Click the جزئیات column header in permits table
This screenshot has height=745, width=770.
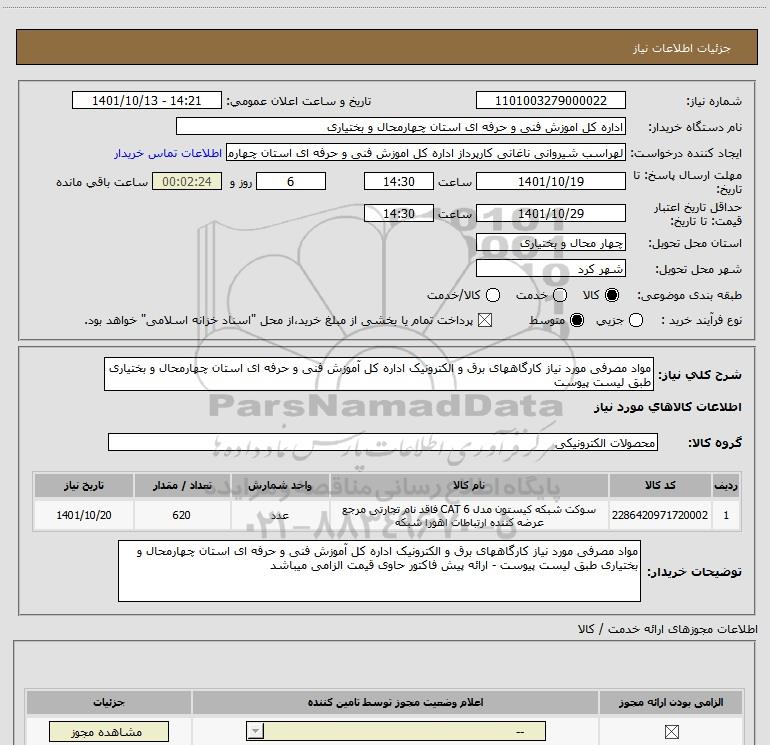point(109,702)
